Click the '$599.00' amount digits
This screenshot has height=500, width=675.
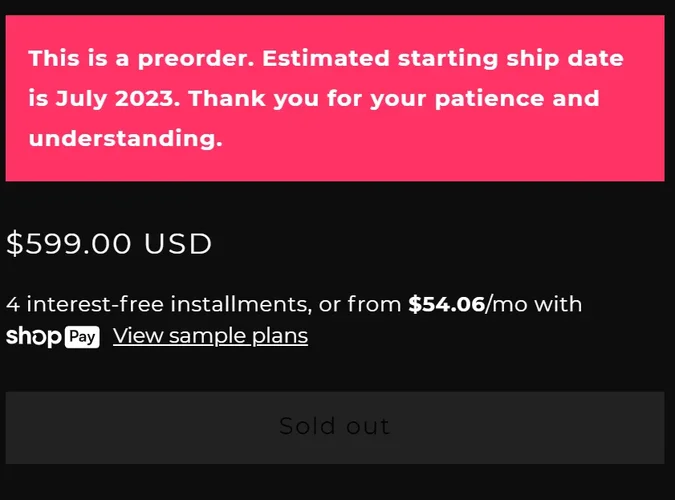(x=70, y=244)
